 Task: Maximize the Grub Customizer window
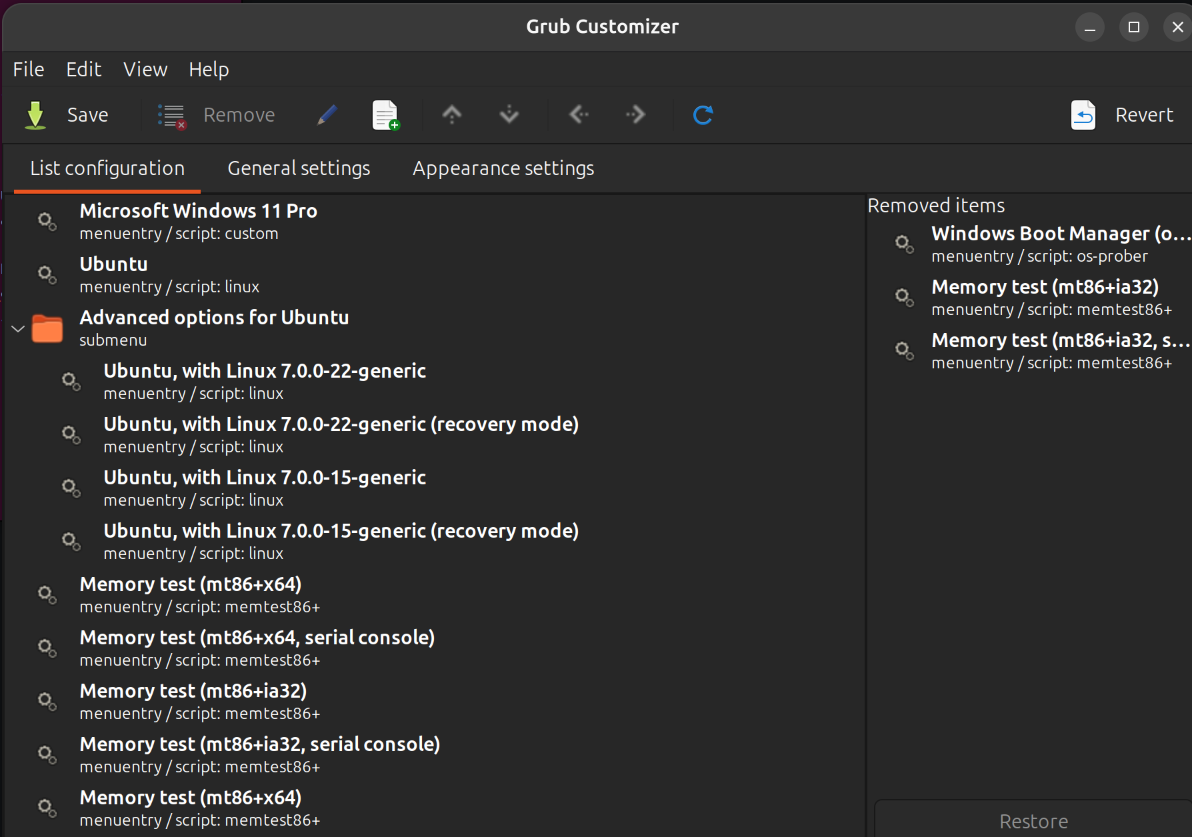click(x=1133, y=27)
